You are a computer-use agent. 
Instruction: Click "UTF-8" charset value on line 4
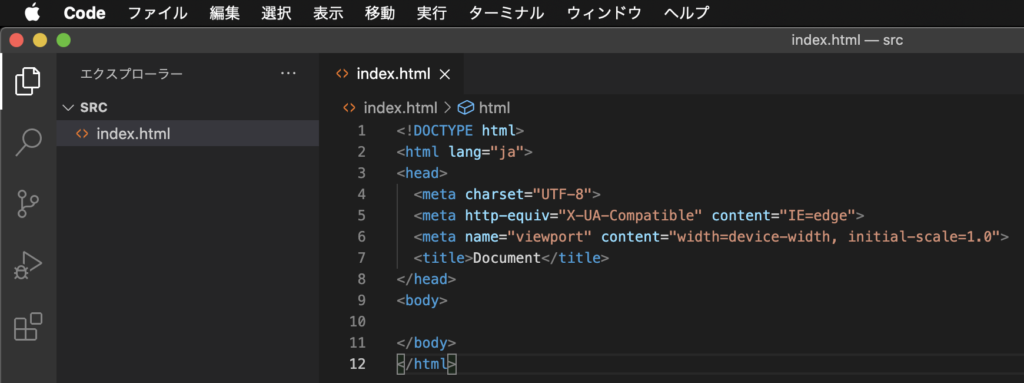tap(562, 194)
